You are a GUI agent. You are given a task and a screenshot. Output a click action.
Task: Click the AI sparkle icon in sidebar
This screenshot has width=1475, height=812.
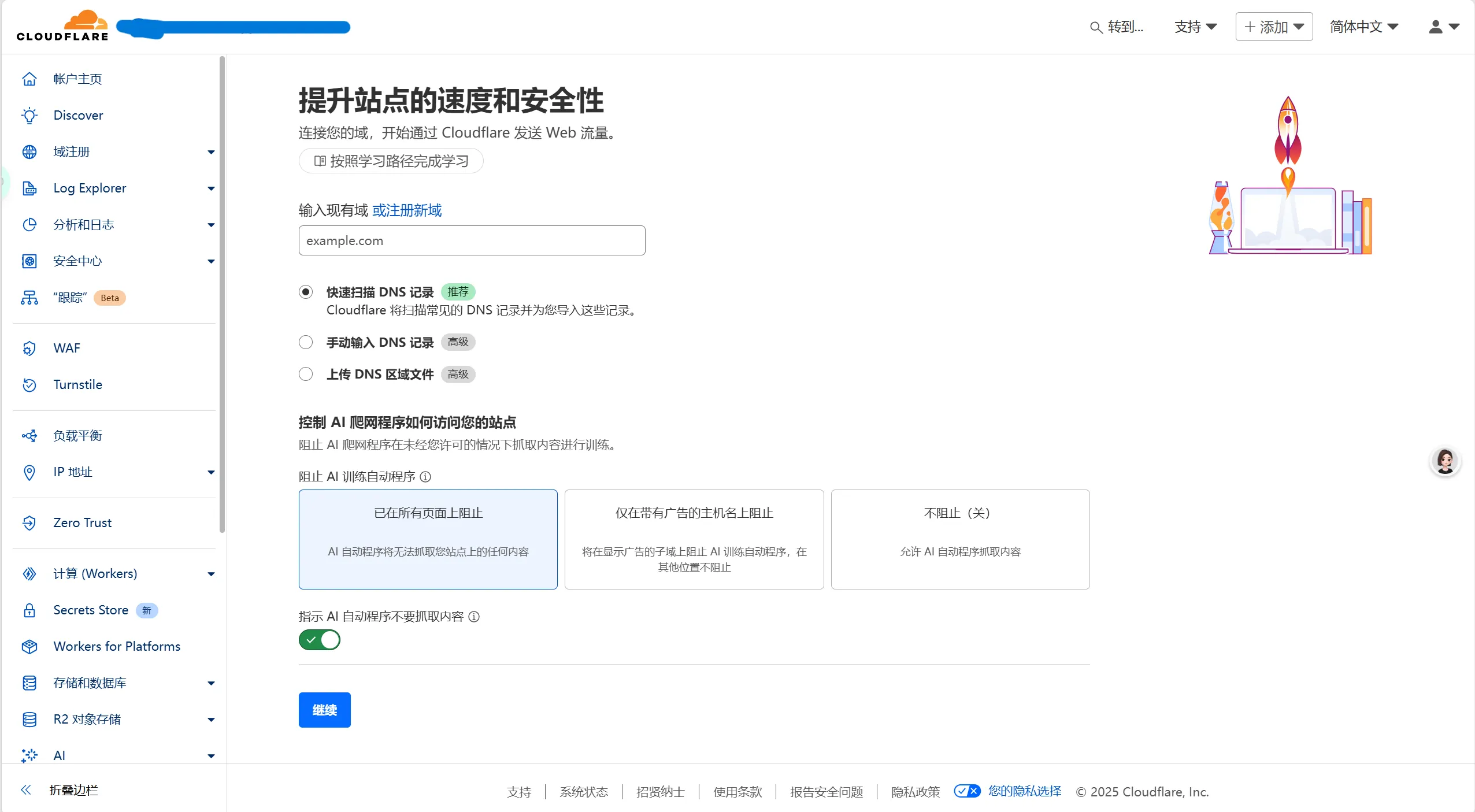(29, 756)
